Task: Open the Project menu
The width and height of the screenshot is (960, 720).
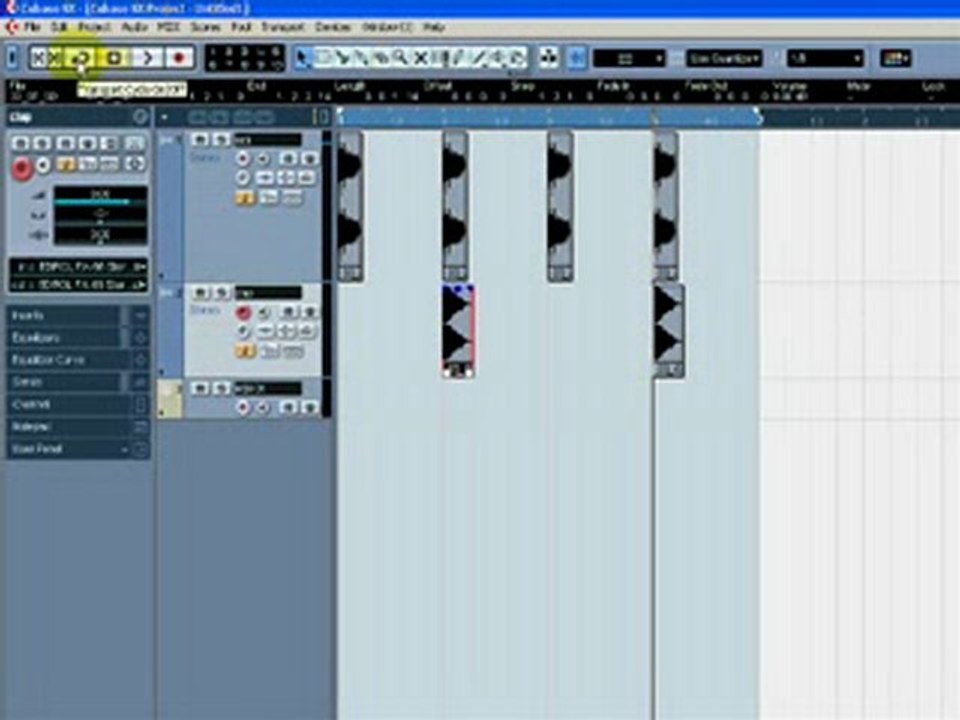Action: click(x=94, y=28)
